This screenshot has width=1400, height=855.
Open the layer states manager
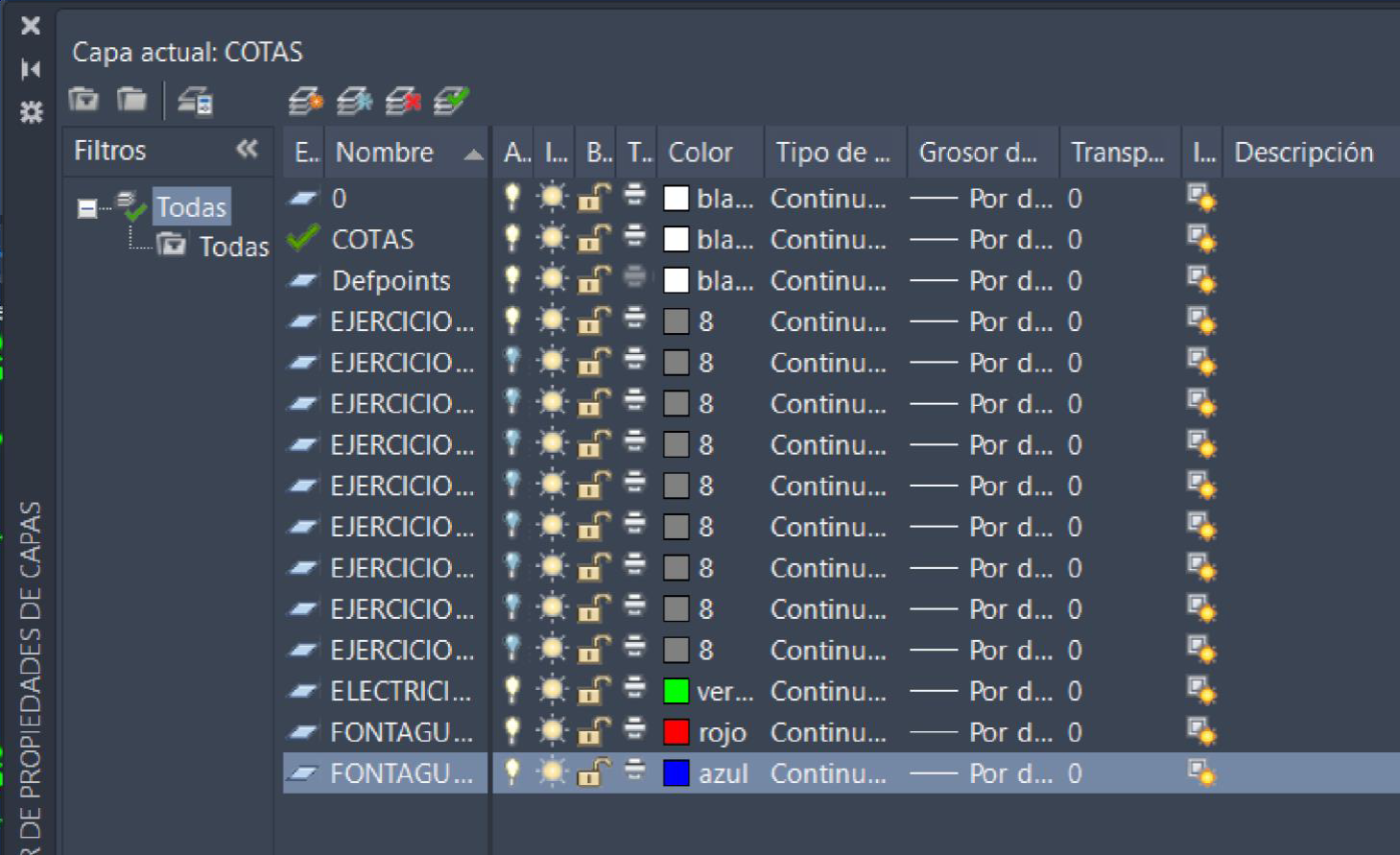196,101
